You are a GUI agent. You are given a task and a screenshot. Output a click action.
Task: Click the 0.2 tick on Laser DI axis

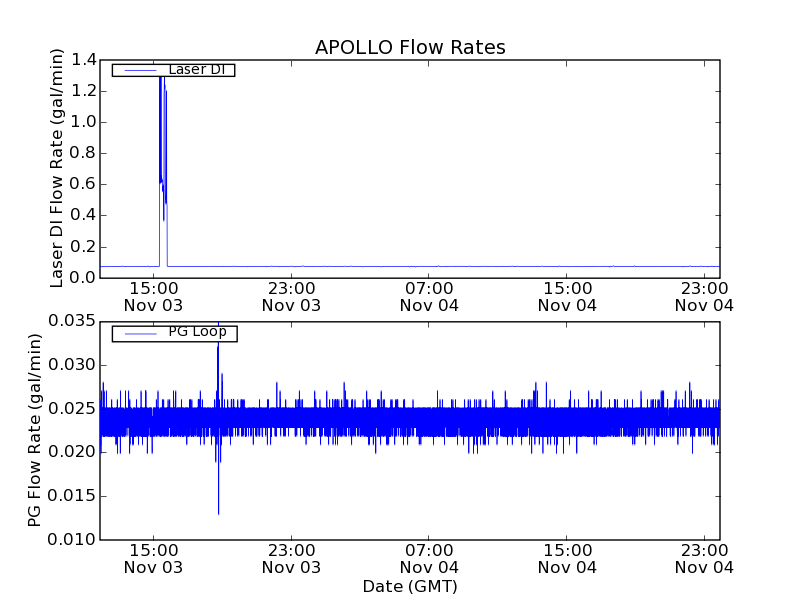pyautogui.click(x=83, y=247)
